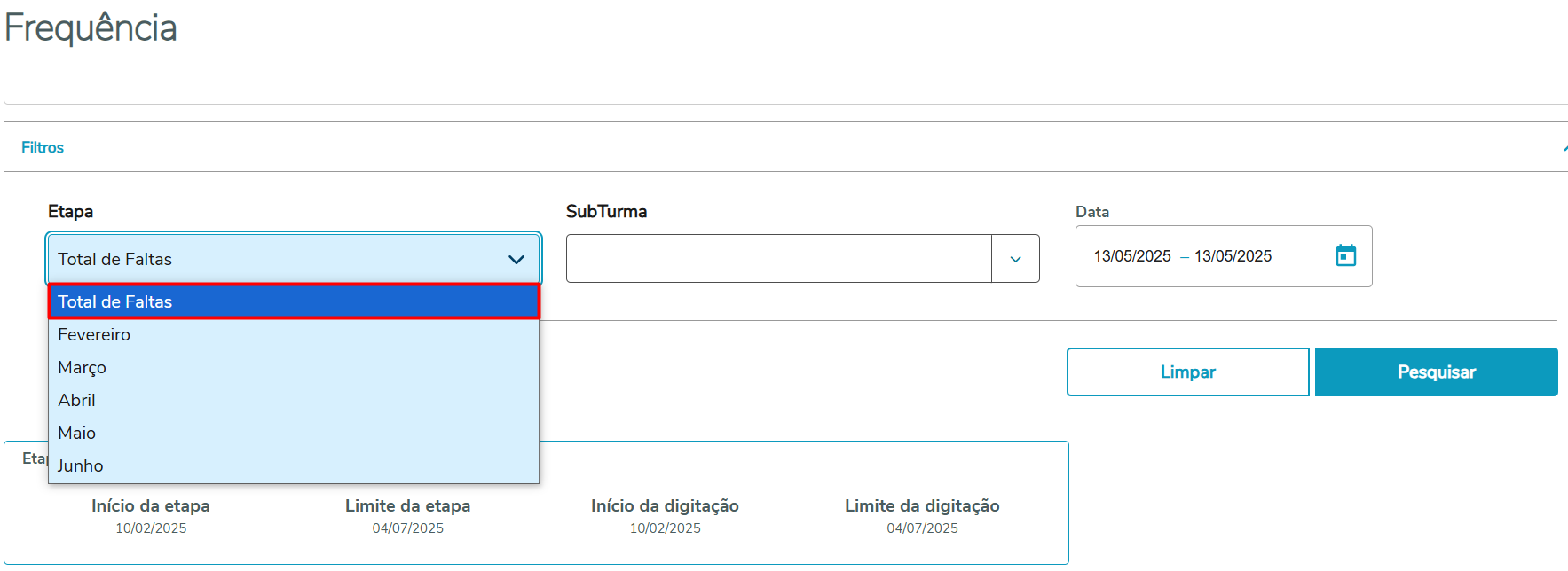
Task: Click the Início da digitação date value
Action: 665,528
